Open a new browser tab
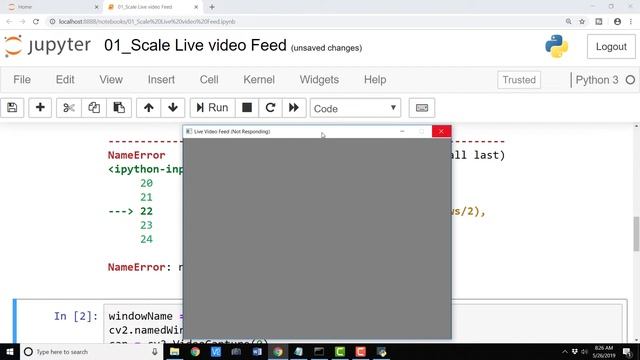The width and height of the screenshot is (640, 360). click(x=212, y=7)
